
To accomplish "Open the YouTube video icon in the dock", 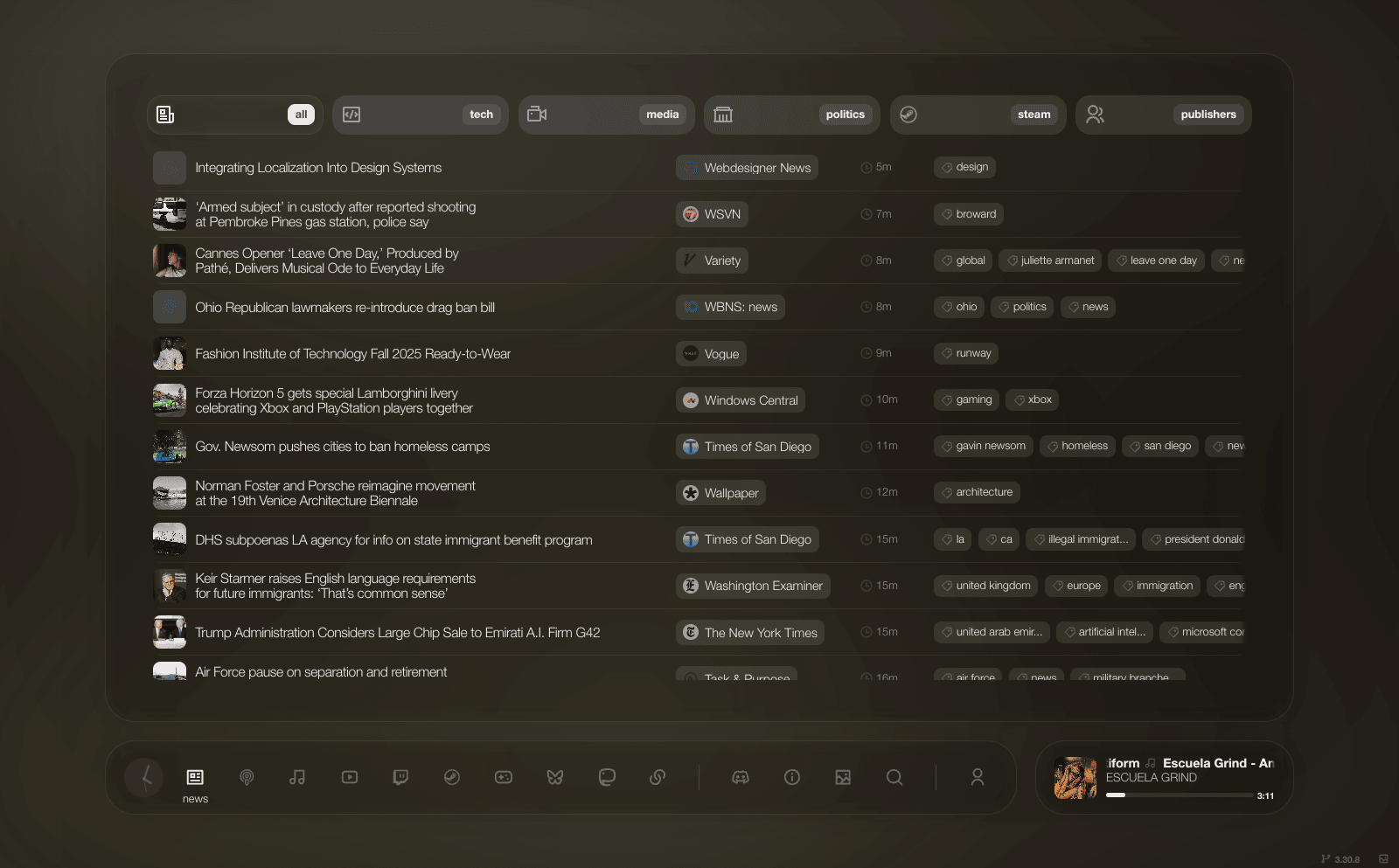I will pyautogui.click(x=350, y=777).
